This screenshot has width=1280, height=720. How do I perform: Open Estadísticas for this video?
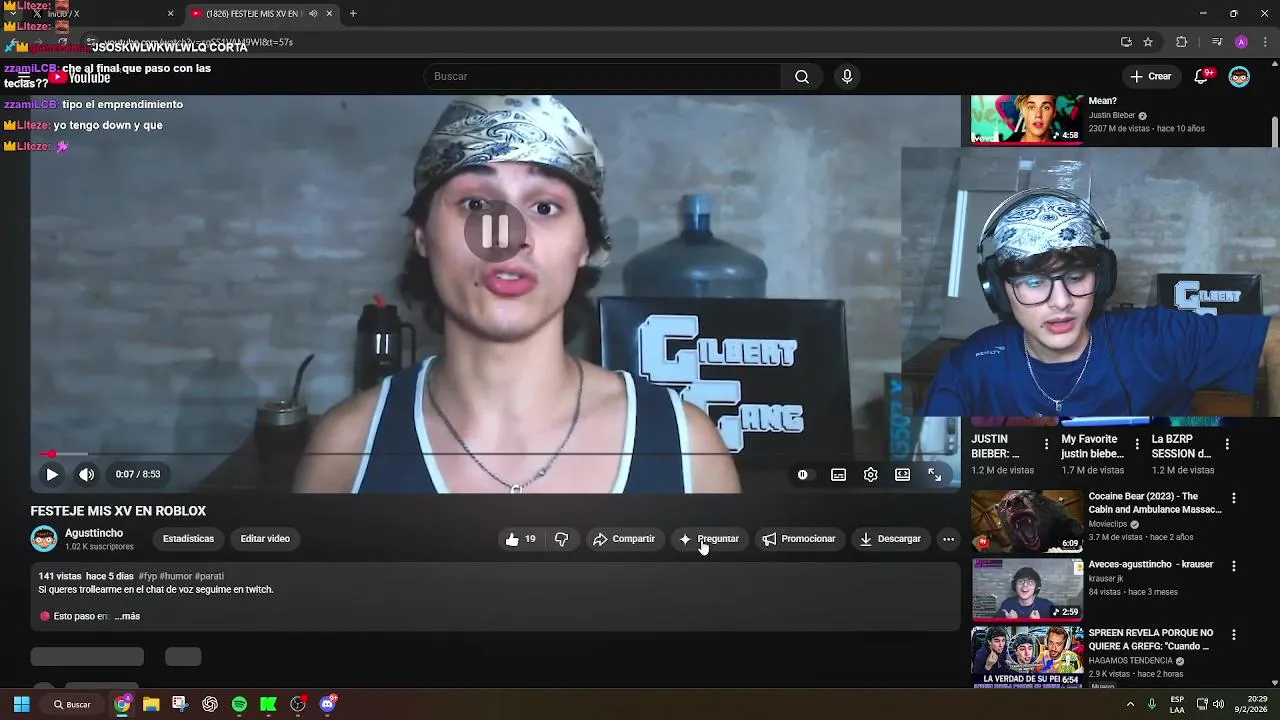pos(188,539)
